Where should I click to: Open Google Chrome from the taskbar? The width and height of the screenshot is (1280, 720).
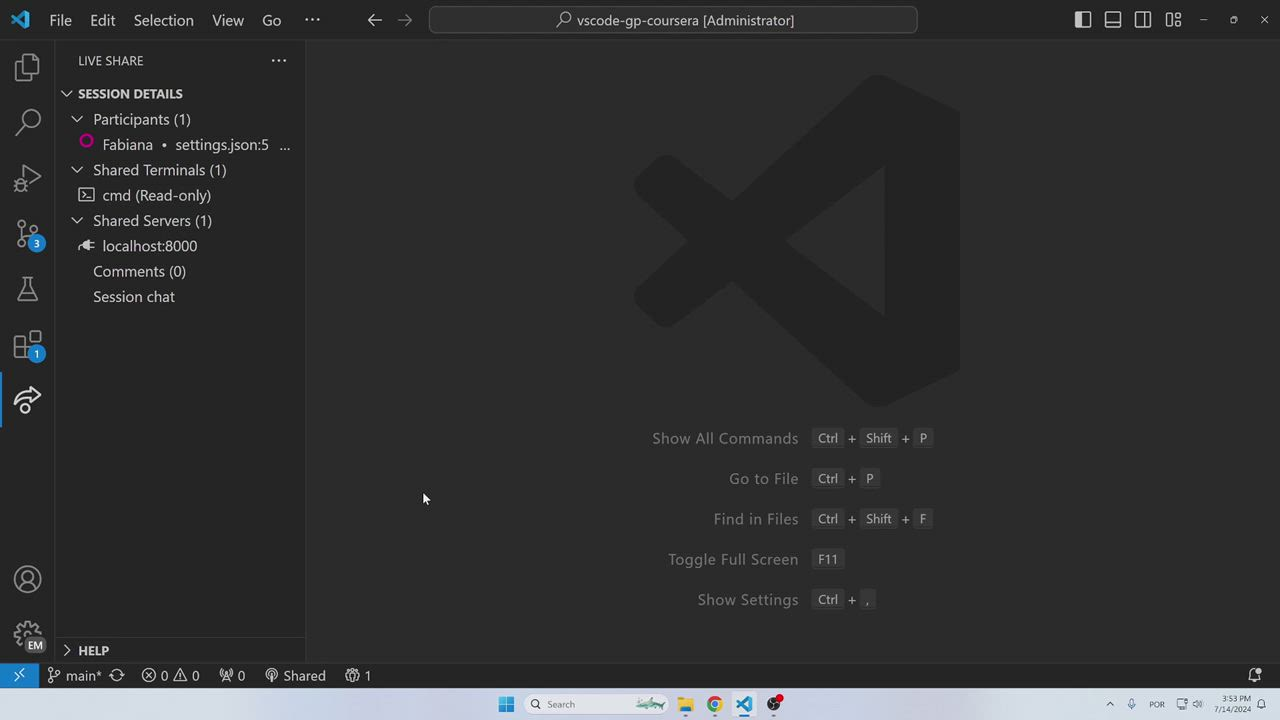click(714, 704)
